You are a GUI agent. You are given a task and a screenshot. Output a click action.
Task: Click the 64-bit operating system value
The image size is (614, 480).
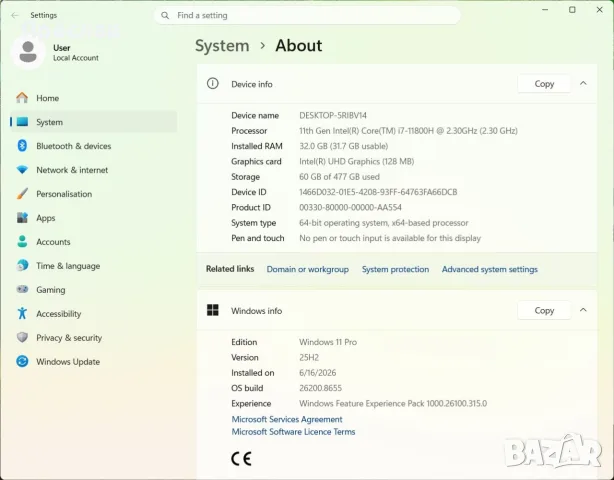(x=383, y=223)
